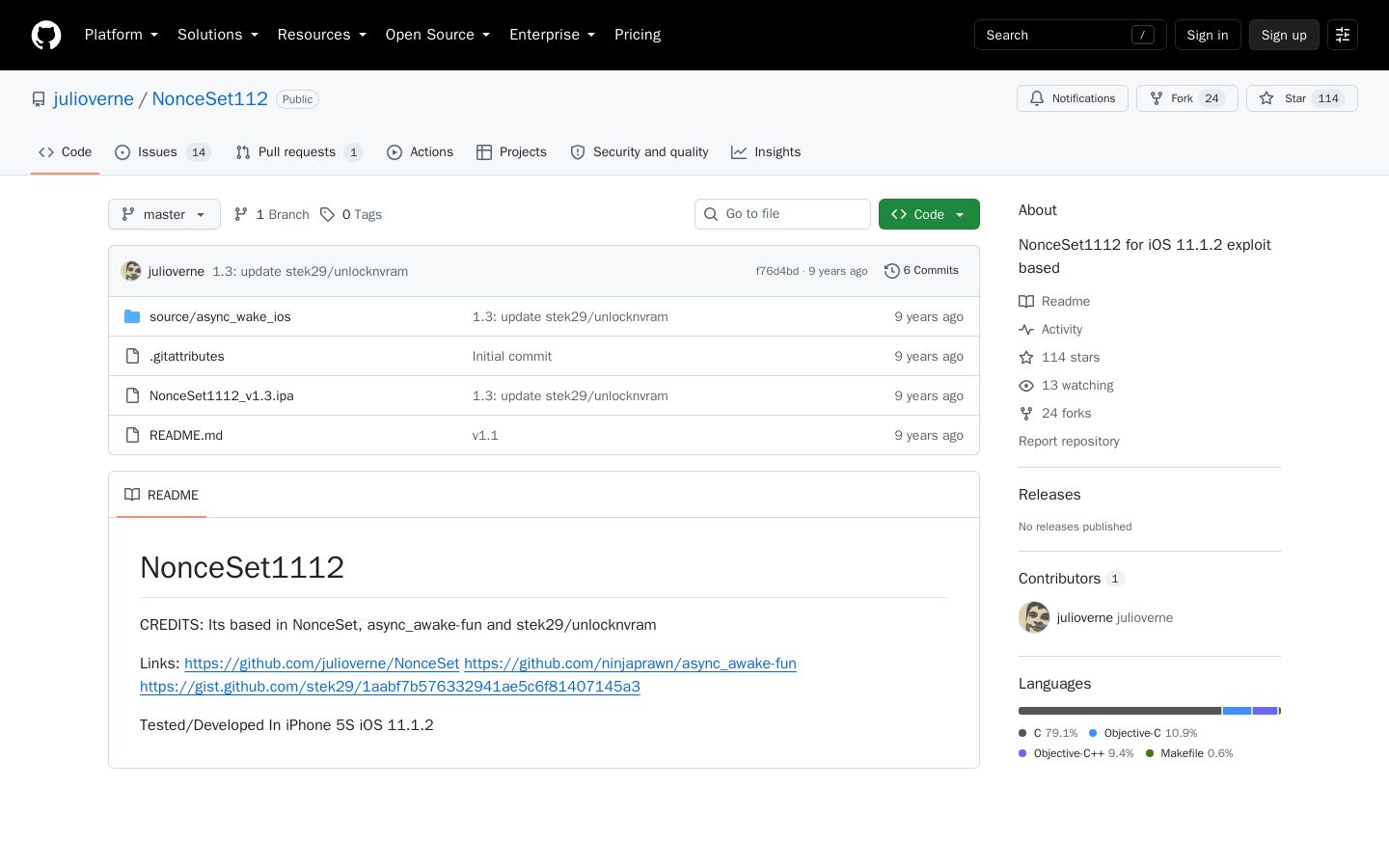The height and width of the screenshot is (868, 1389).
Task: Open the NonceSet112 repository link
Action: 209,99
